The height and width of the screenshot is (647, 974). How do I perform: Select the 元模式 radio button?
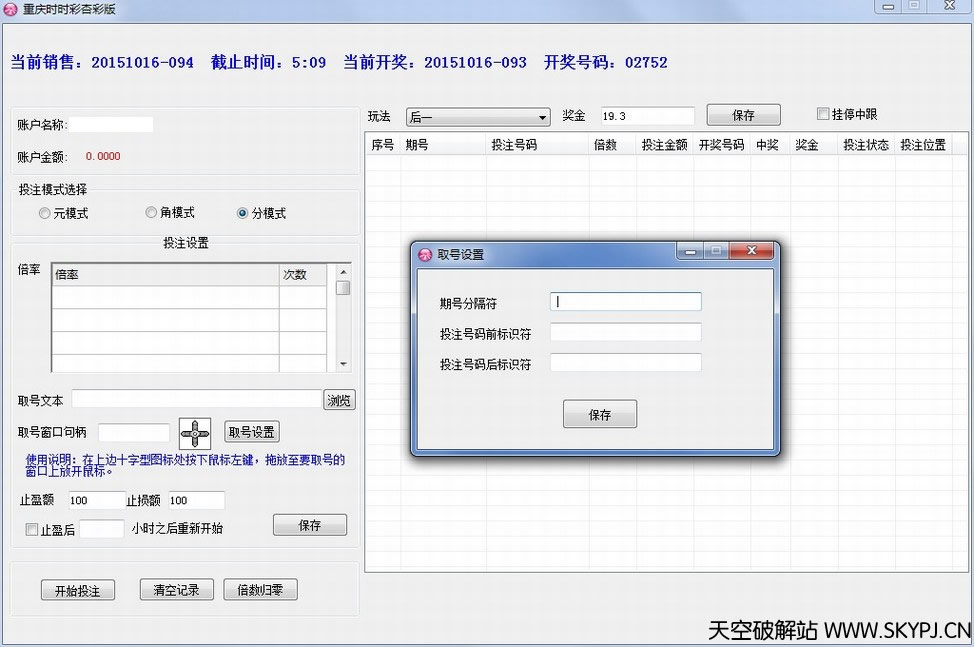click(44, 213)
